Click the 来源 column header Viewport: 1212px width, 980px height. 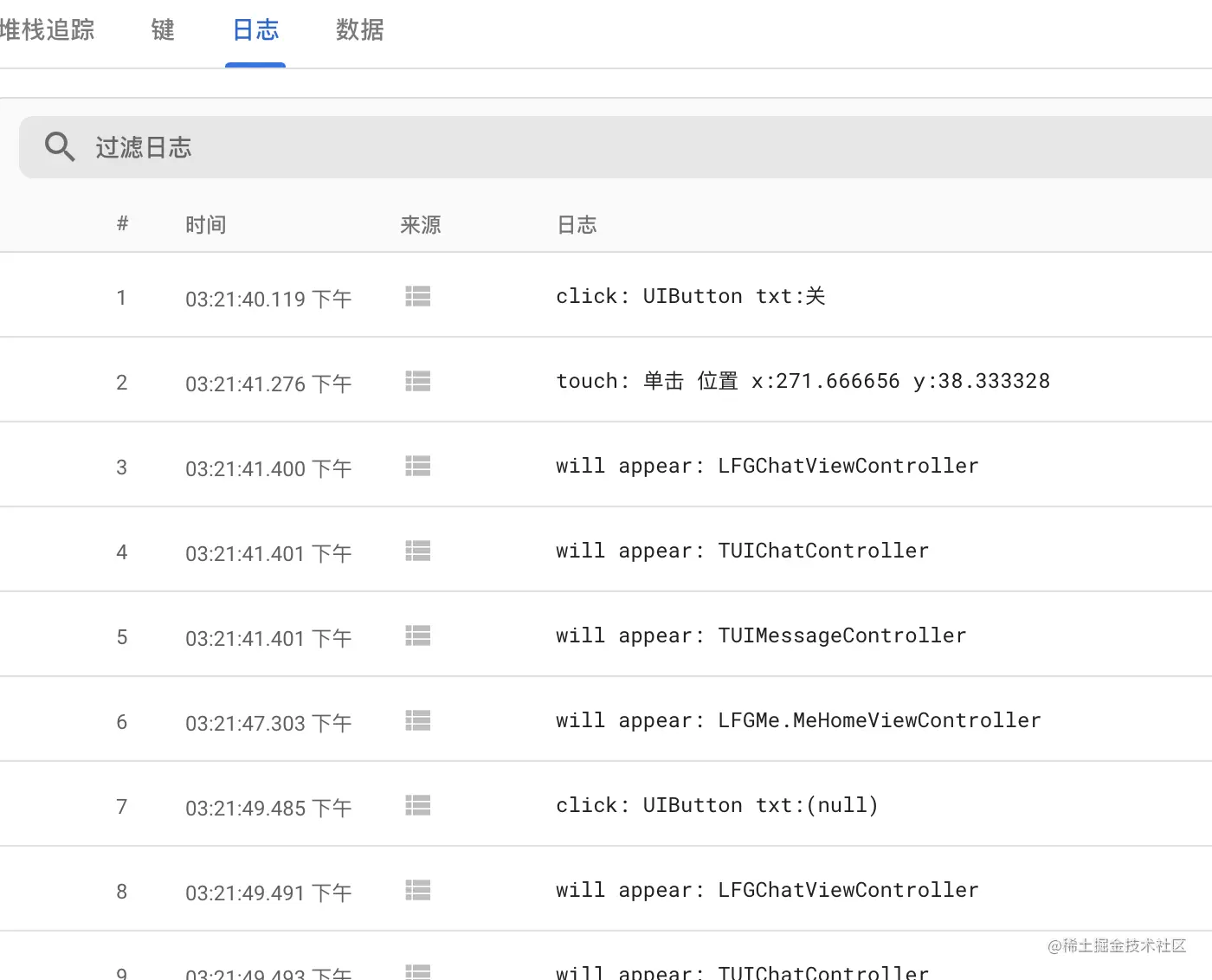[x=421, y=225]
